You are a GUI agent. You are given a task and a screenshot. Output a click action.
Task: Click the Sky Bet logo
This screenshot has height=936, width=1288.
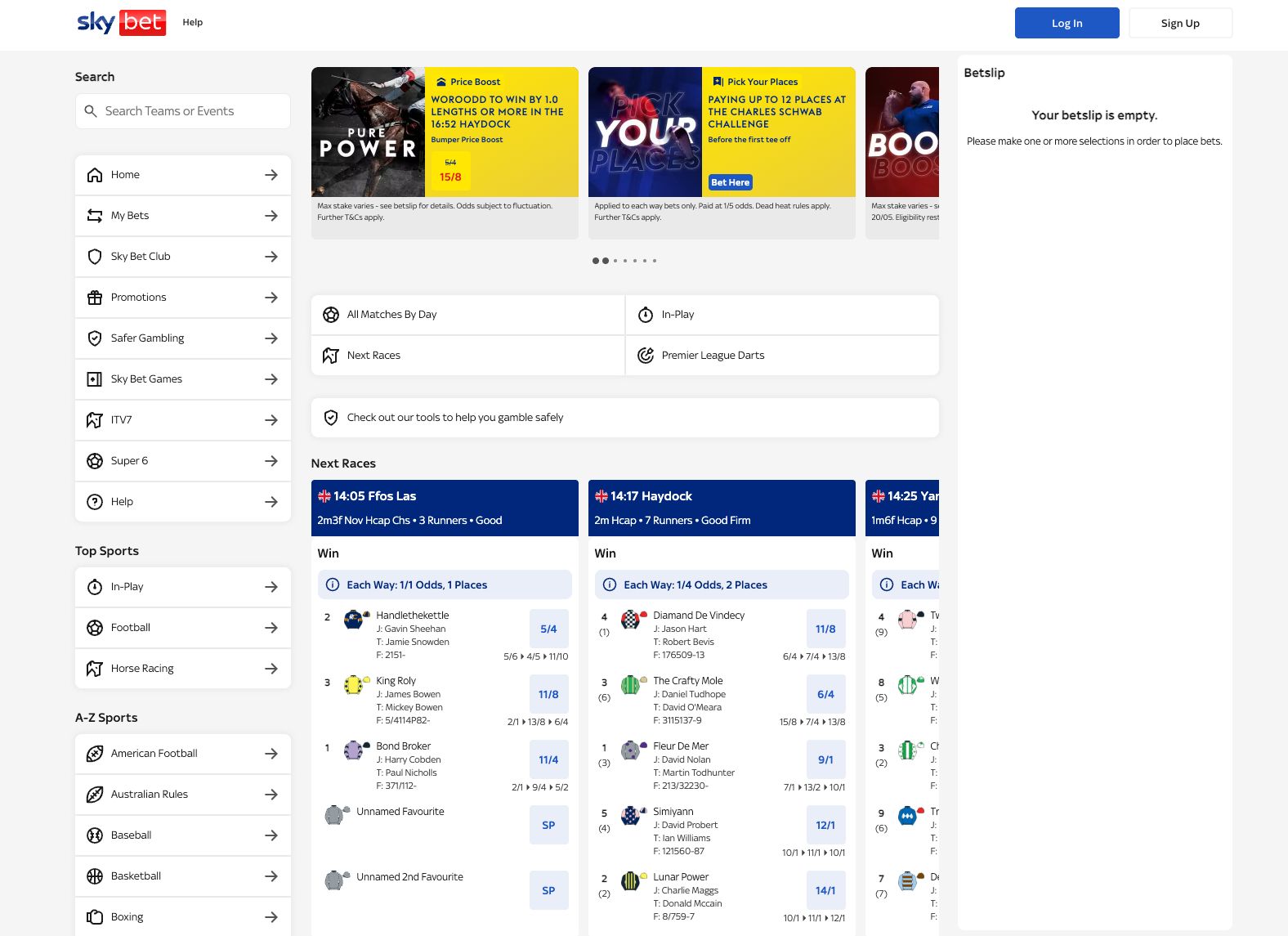121,22
